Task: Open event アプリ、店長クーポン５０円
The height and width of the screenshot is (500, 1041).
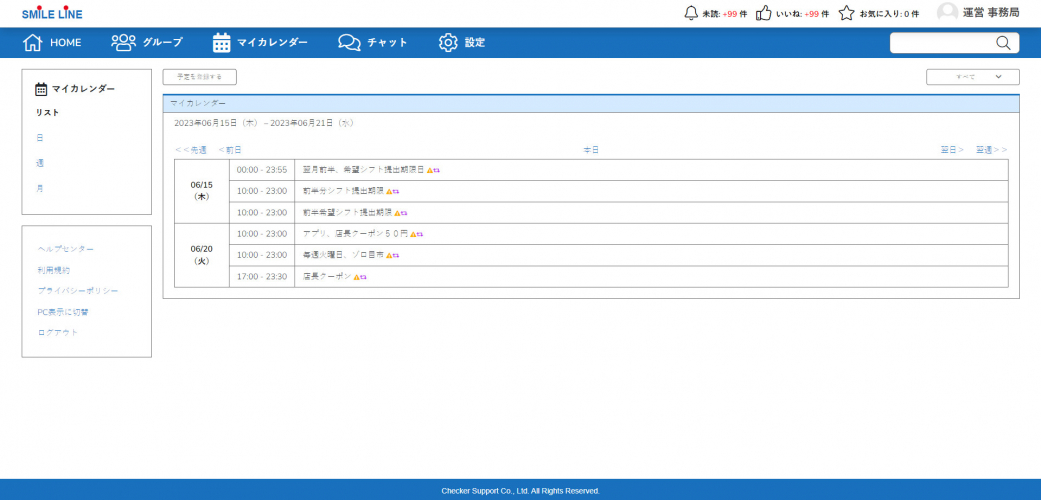Action: click(355, 234)
